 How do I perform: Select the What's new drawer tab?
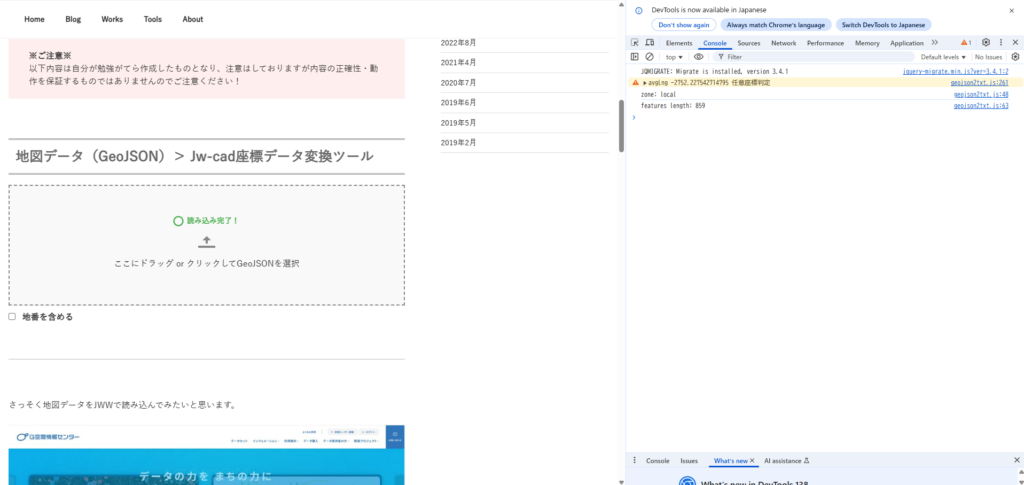(731, 461)
